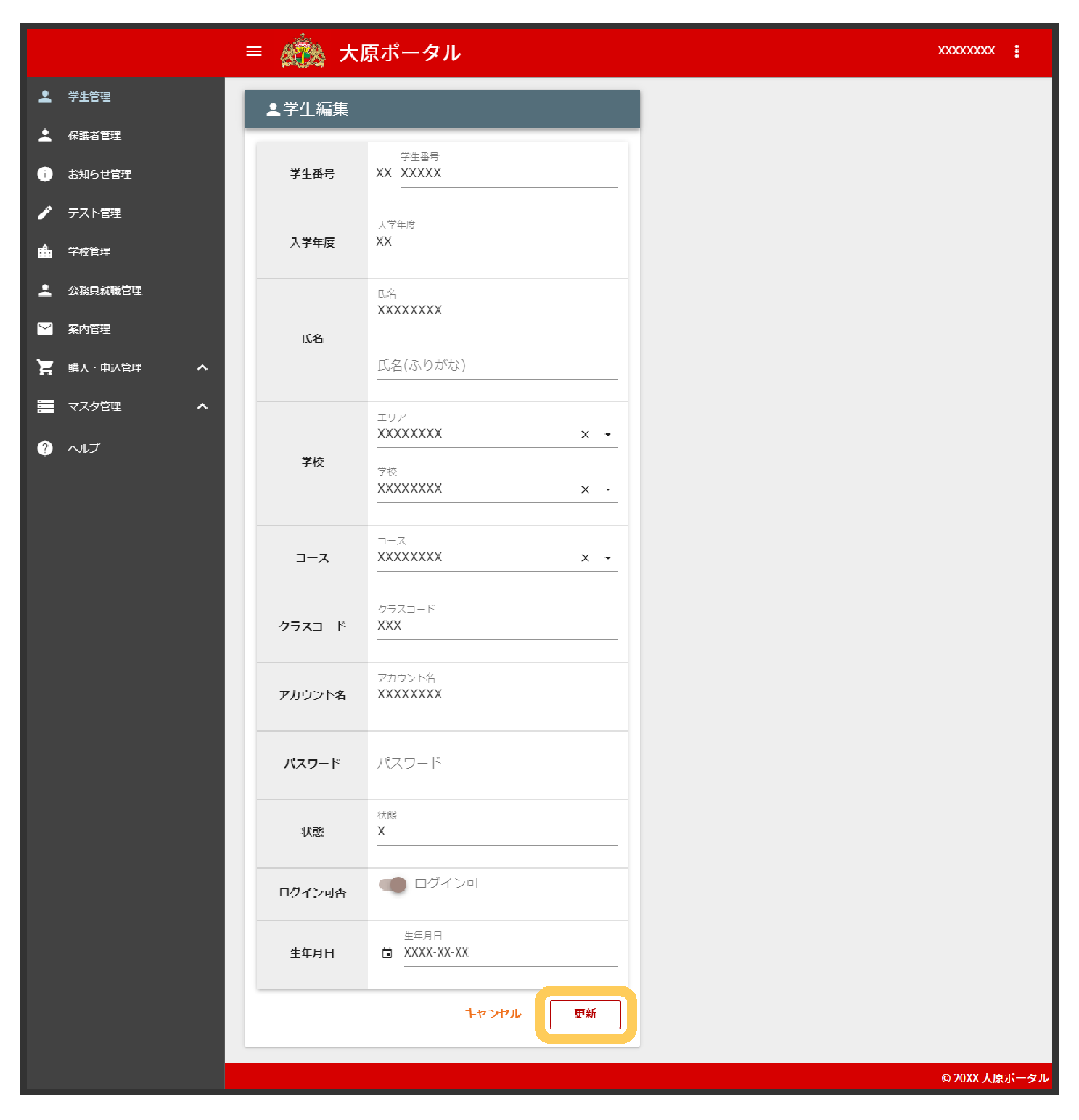Image resolution: width=1079 pixels, height=1120 pixels.
Task: Open お知らせ管理 in the sidebar
Action: click(x=126, y=174)
